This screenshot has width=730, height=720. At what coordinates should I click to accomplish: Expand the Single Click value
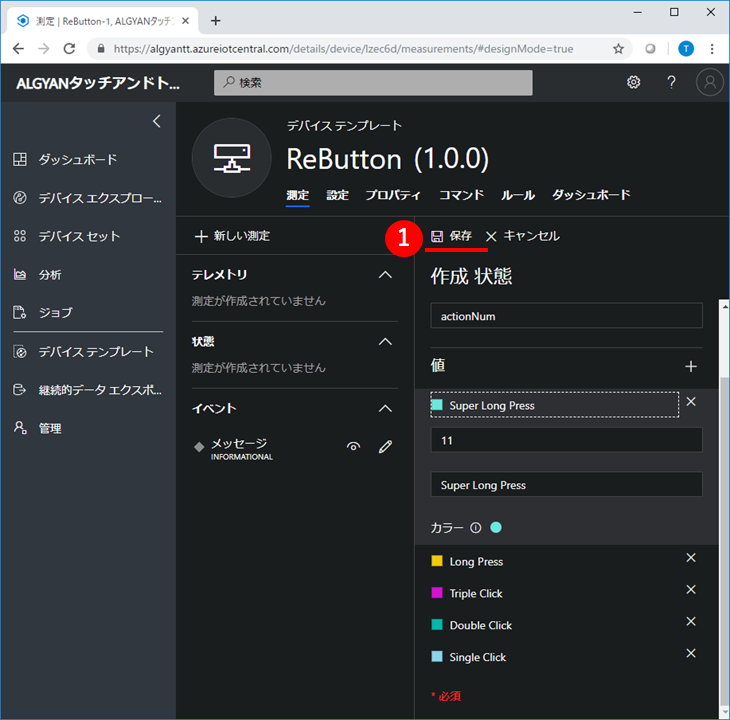click(x=478, y=657)
